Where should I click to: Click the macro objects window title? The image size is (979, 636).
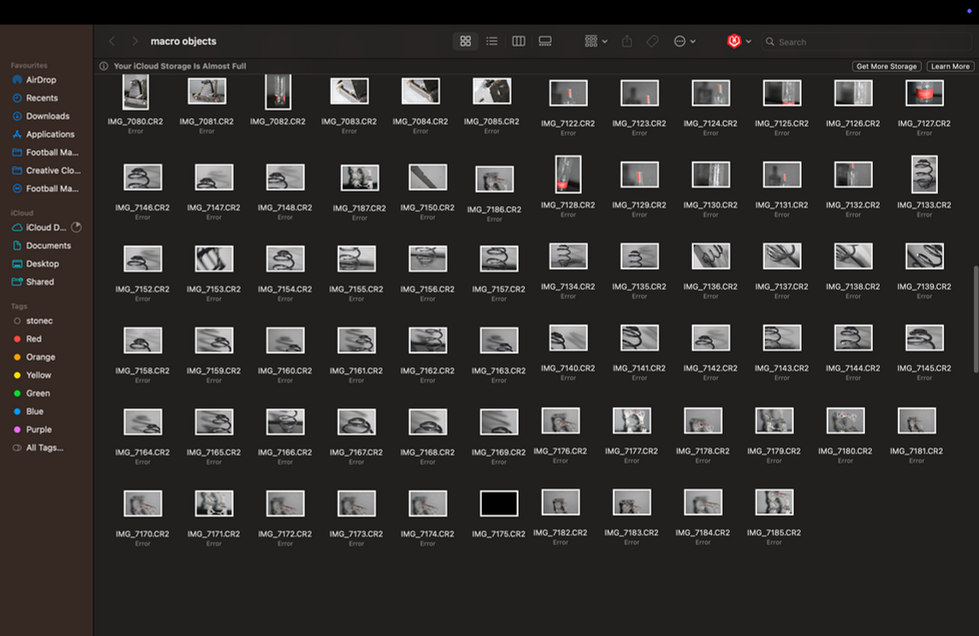pos(184,41)
